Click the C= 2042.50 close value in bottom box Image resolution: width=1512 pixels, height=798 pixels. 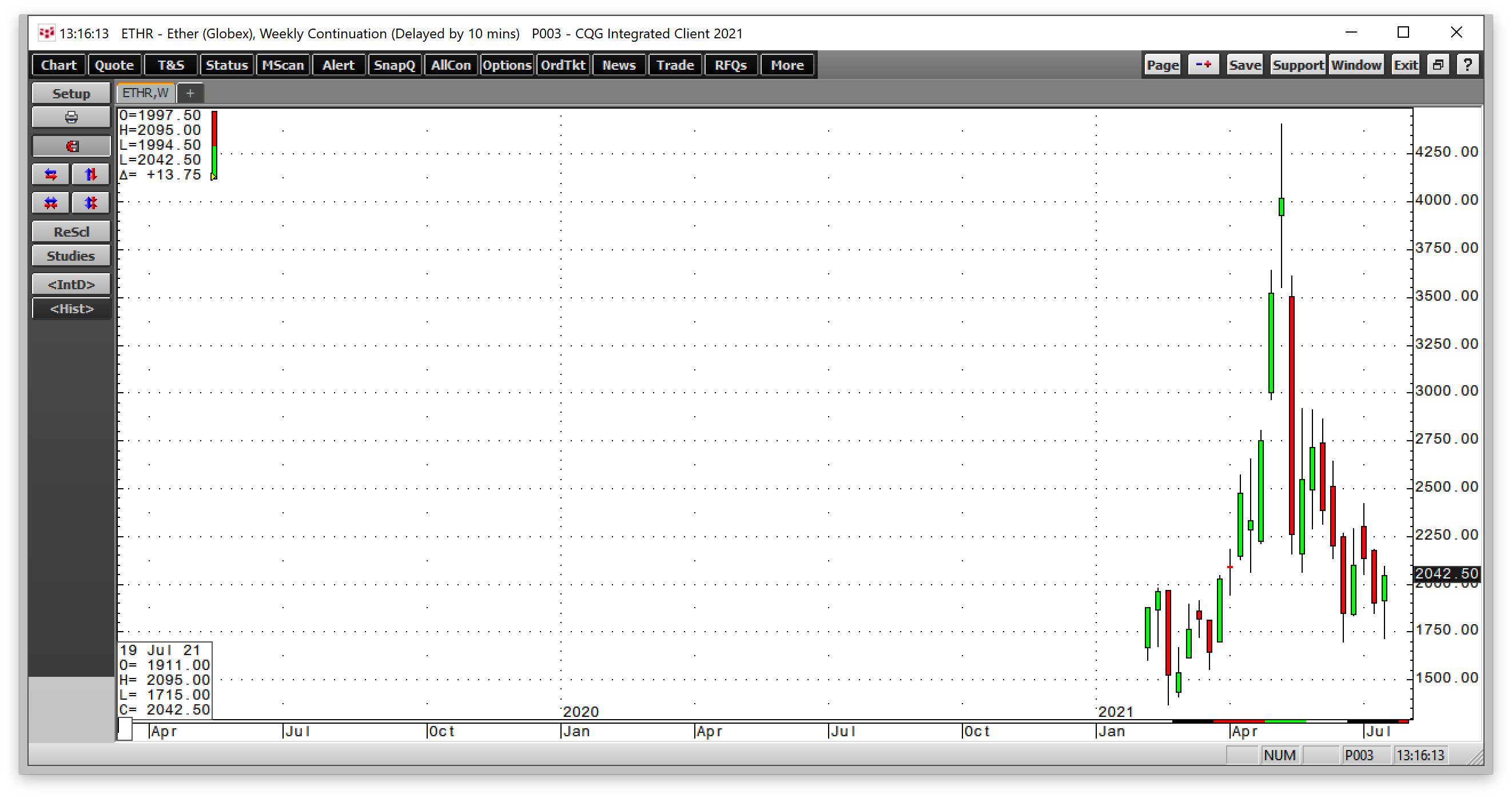(165, 710)
